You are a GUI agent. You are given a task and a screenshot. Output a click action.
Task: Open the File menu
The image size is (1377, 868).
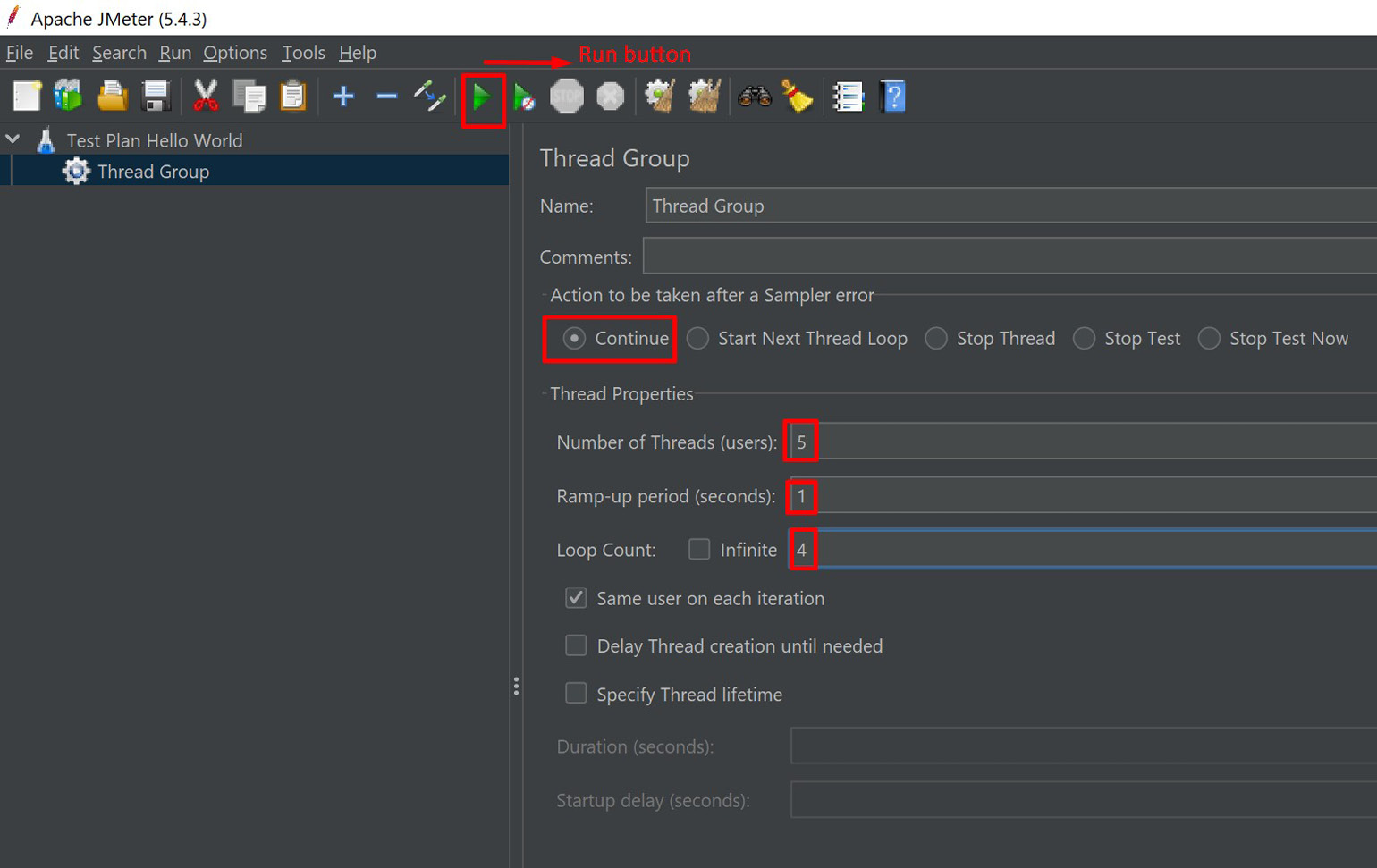point(20,53)
